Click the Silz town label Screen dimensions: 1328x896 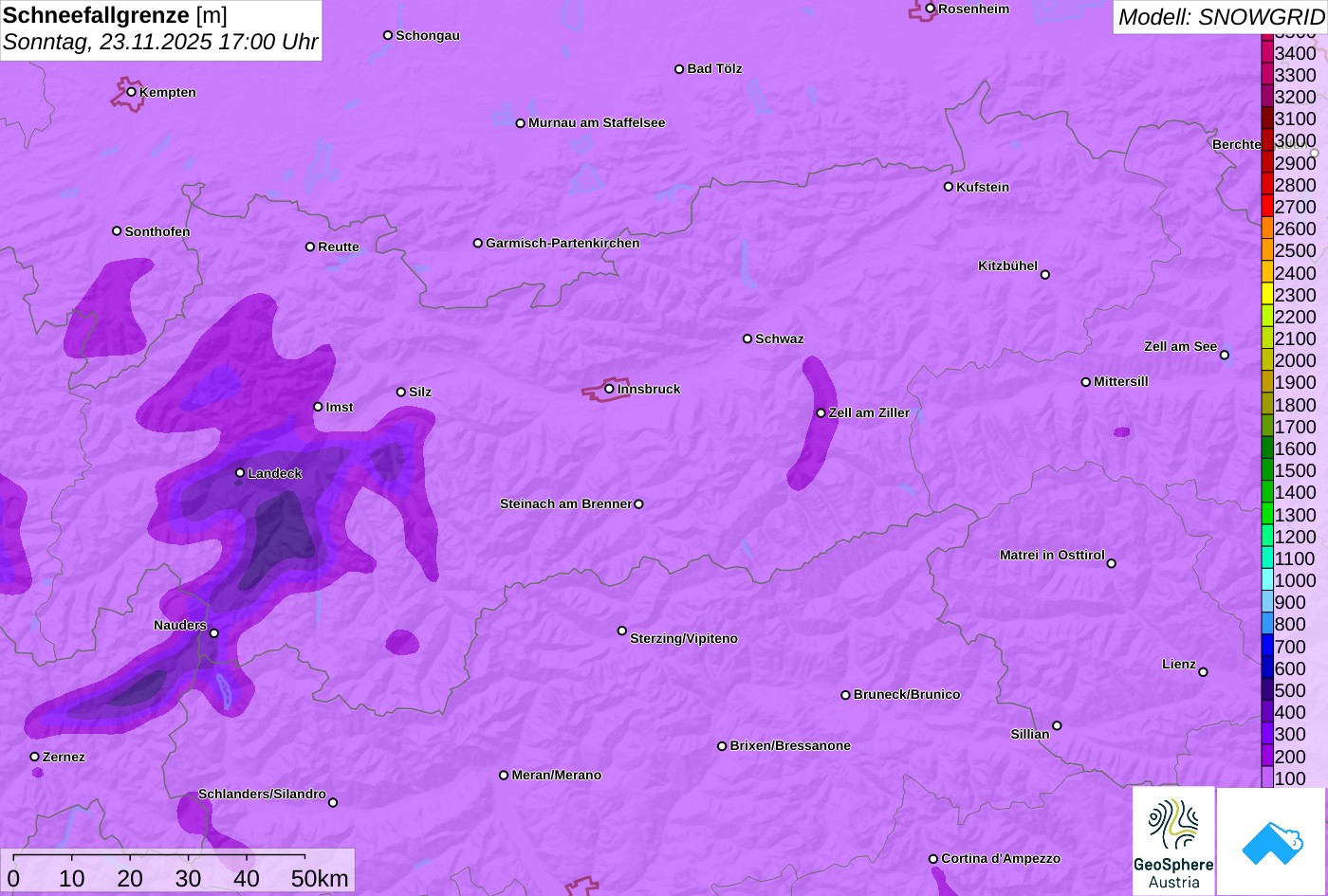420,392
